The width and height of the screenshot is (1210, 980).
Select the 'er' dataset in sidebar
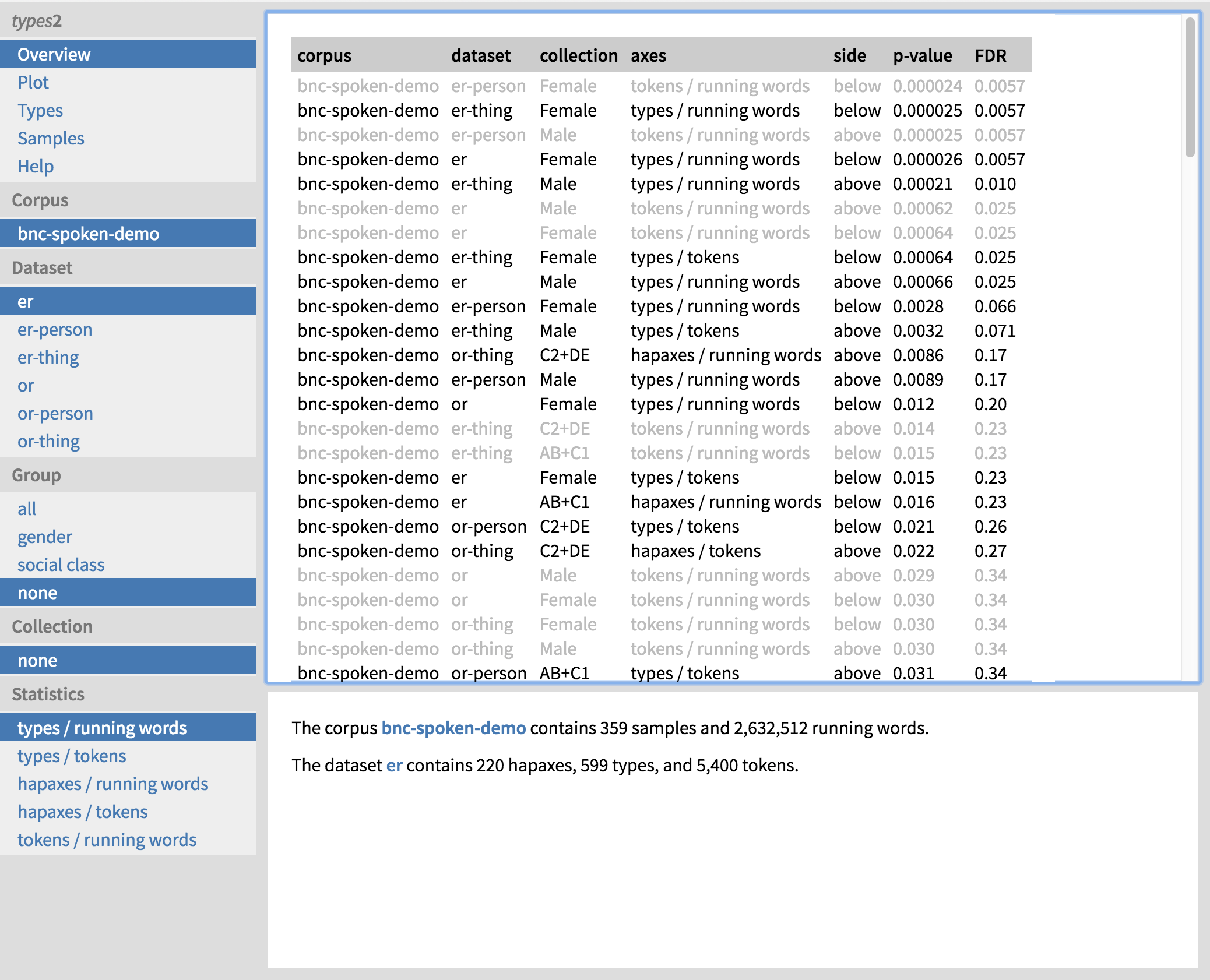[128, 301]
